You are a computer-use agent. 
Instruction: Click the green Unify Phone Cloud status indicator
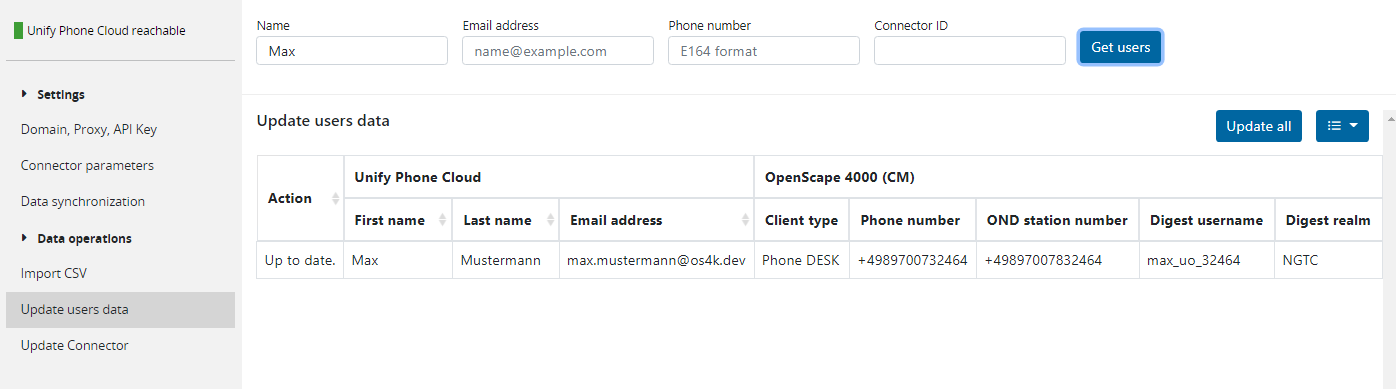coord(18,30)
